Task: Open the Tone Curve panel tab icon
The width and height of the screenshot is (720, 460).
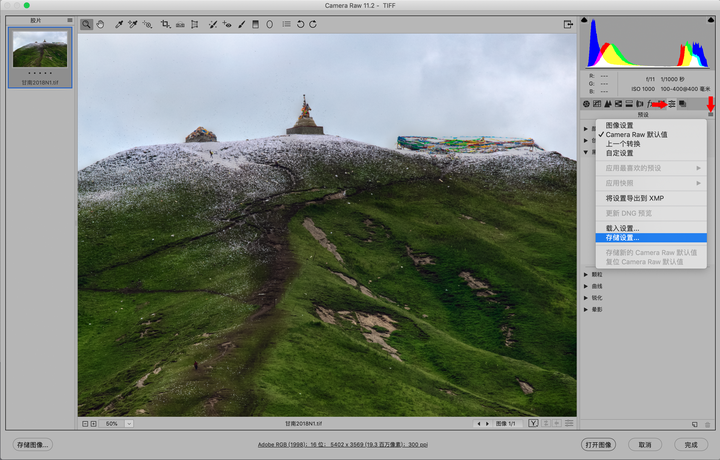Action: tap(597, 104)
